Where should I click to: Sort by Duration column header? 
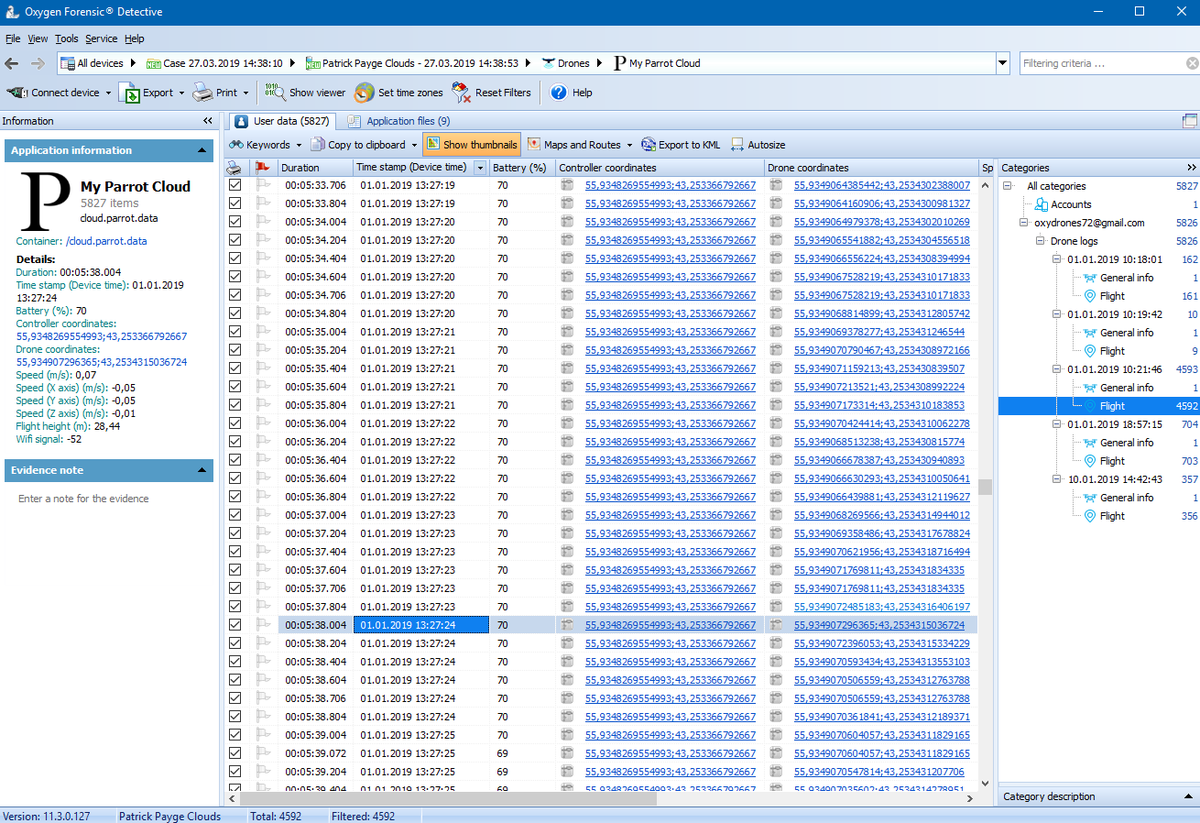point(315,168)
